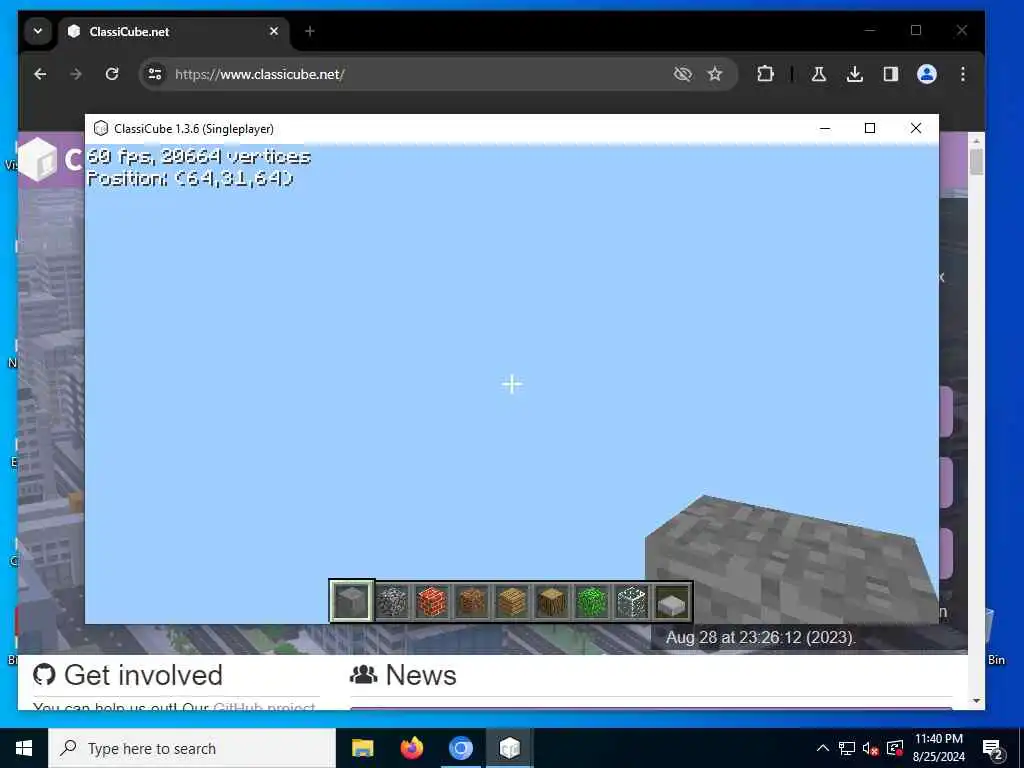
Task: Select the stone block in hotbar
Action: tap(351, 601)
